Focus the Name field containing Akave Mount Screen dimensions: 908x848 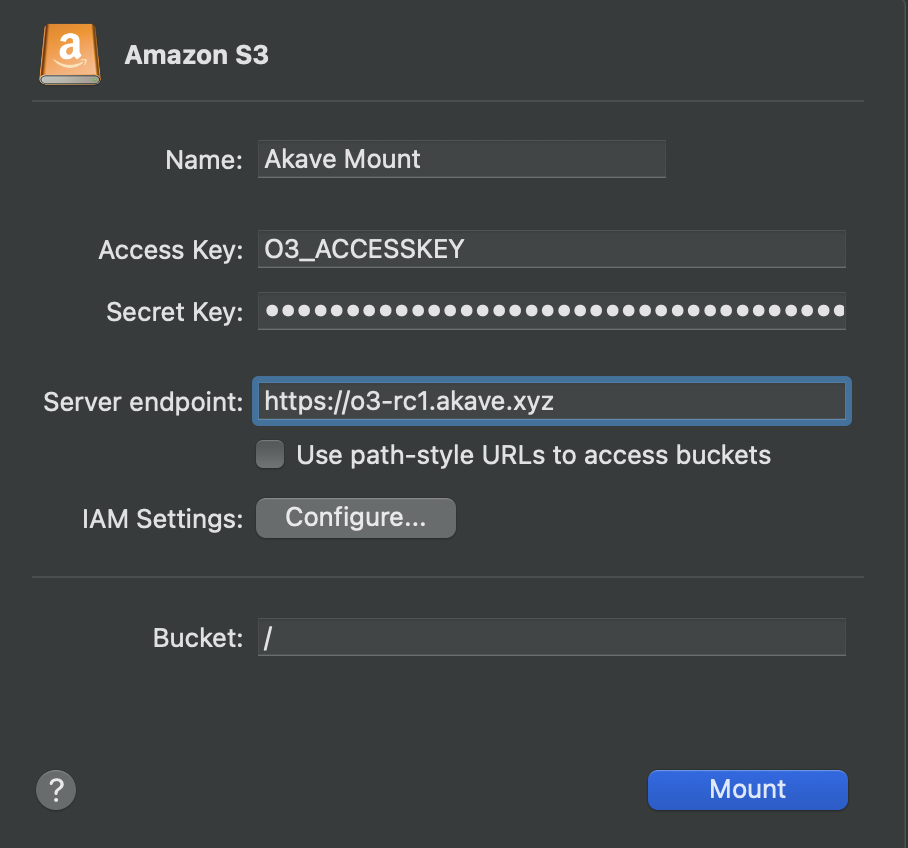pyautogui.click(x=462, y=159)
